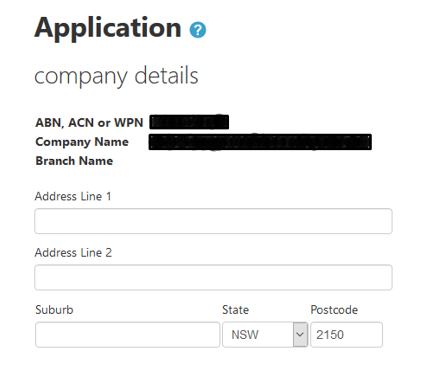Click the Company Name label
This screenshot has height=375, width=422.
pos(82,142)
